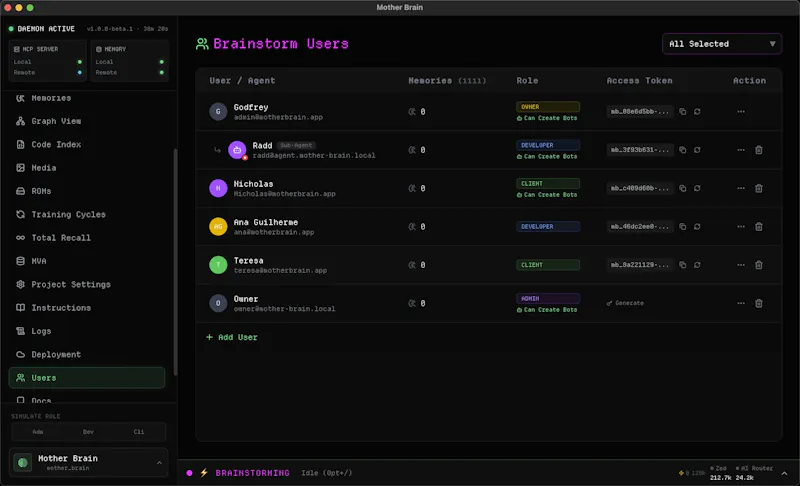Viewport: 800px width, 486px height.
Task: Open Project Settings
Action: (x=87, y=285)
